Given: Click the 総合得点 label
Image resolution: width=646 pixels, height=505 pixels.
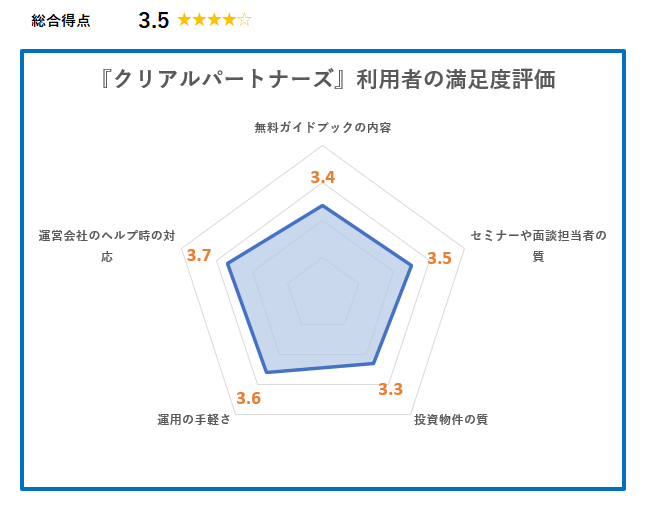Looking at the screenshot, I should 61,21.
